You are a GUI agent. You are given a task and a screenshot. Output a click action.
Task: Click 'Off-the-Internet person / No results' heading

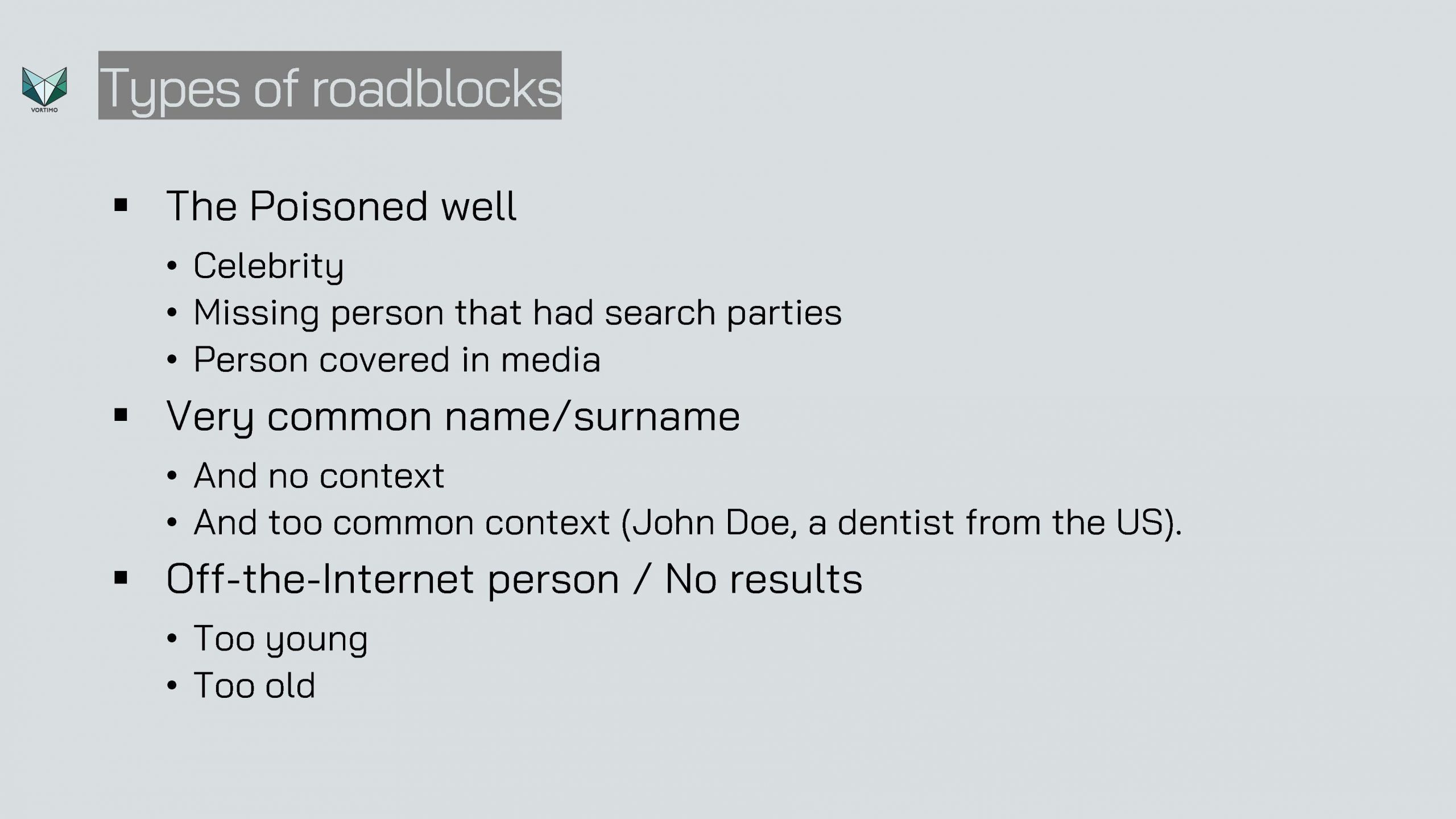point(514,579)
